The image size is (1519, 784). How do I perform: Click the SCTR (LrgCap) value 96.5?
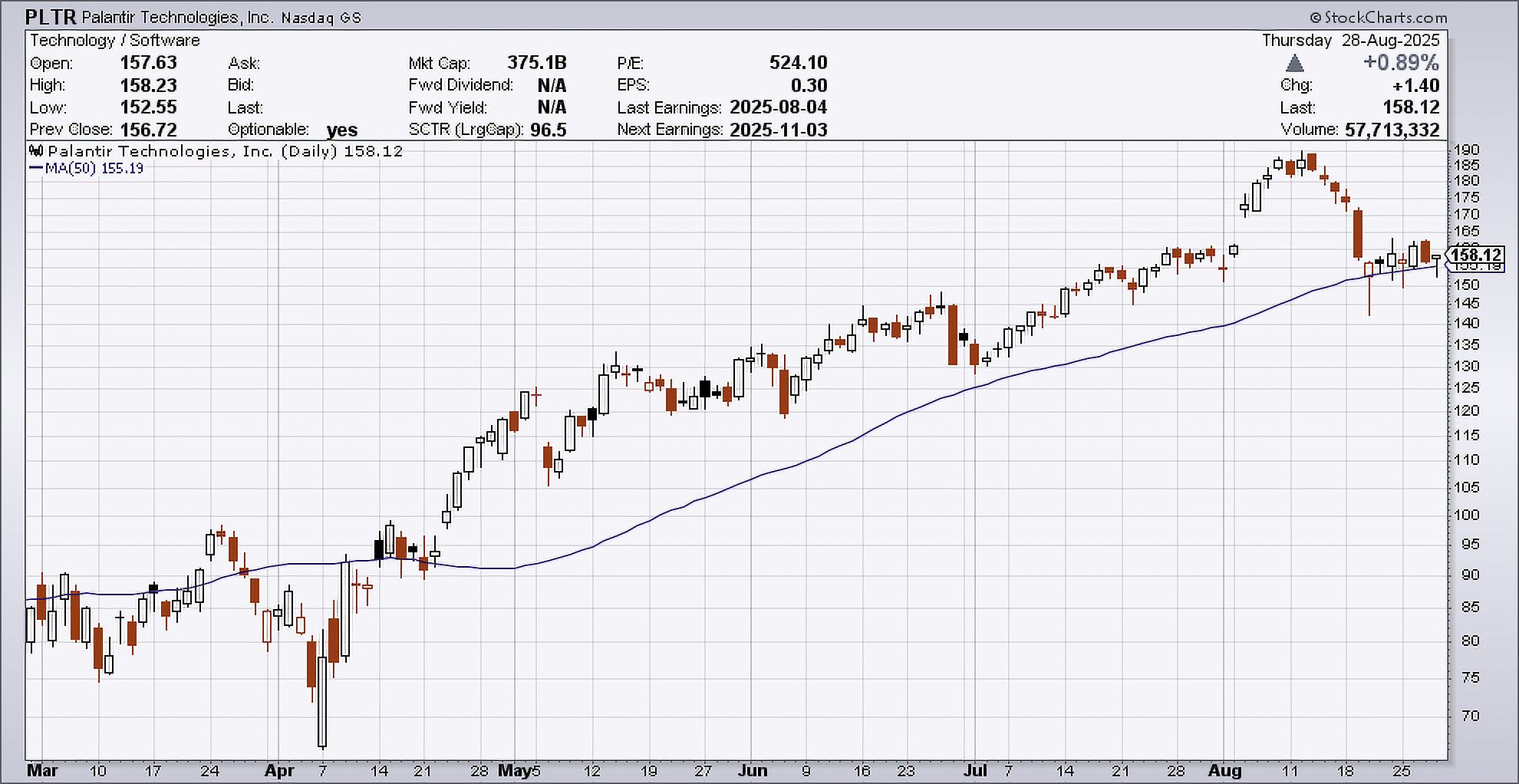549,130
